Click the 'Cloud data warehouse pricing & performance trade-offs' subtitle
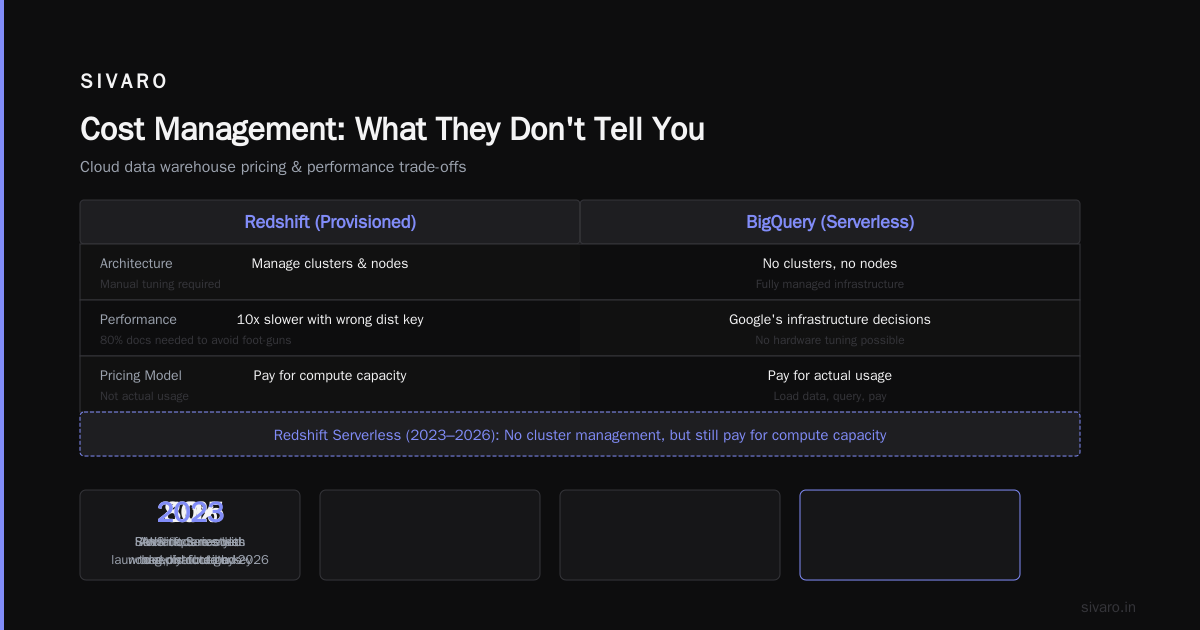Image resolution: width=1200 pixels, height=630 pixels. [x=273, y=167]
